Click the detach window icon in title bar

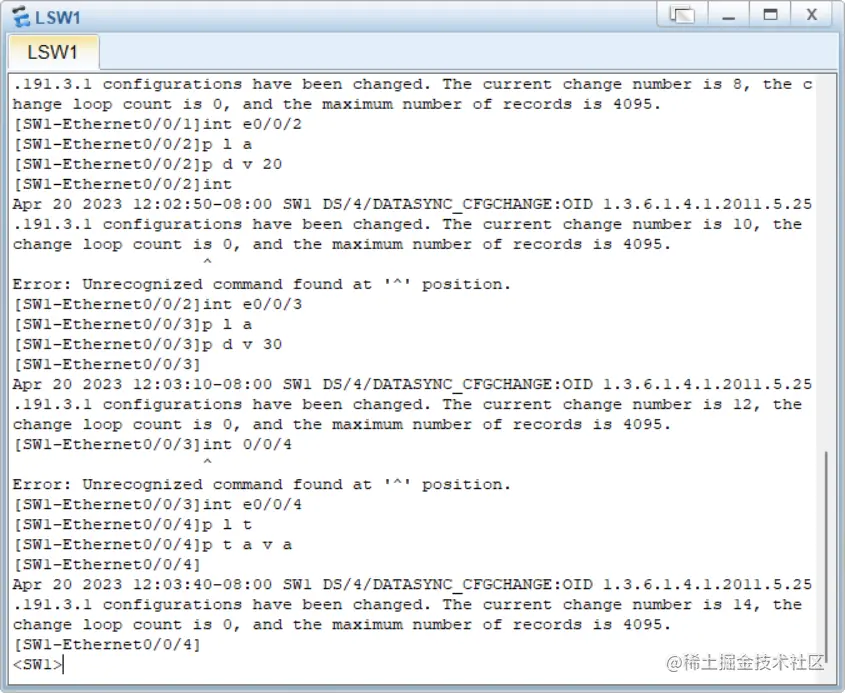682,15
